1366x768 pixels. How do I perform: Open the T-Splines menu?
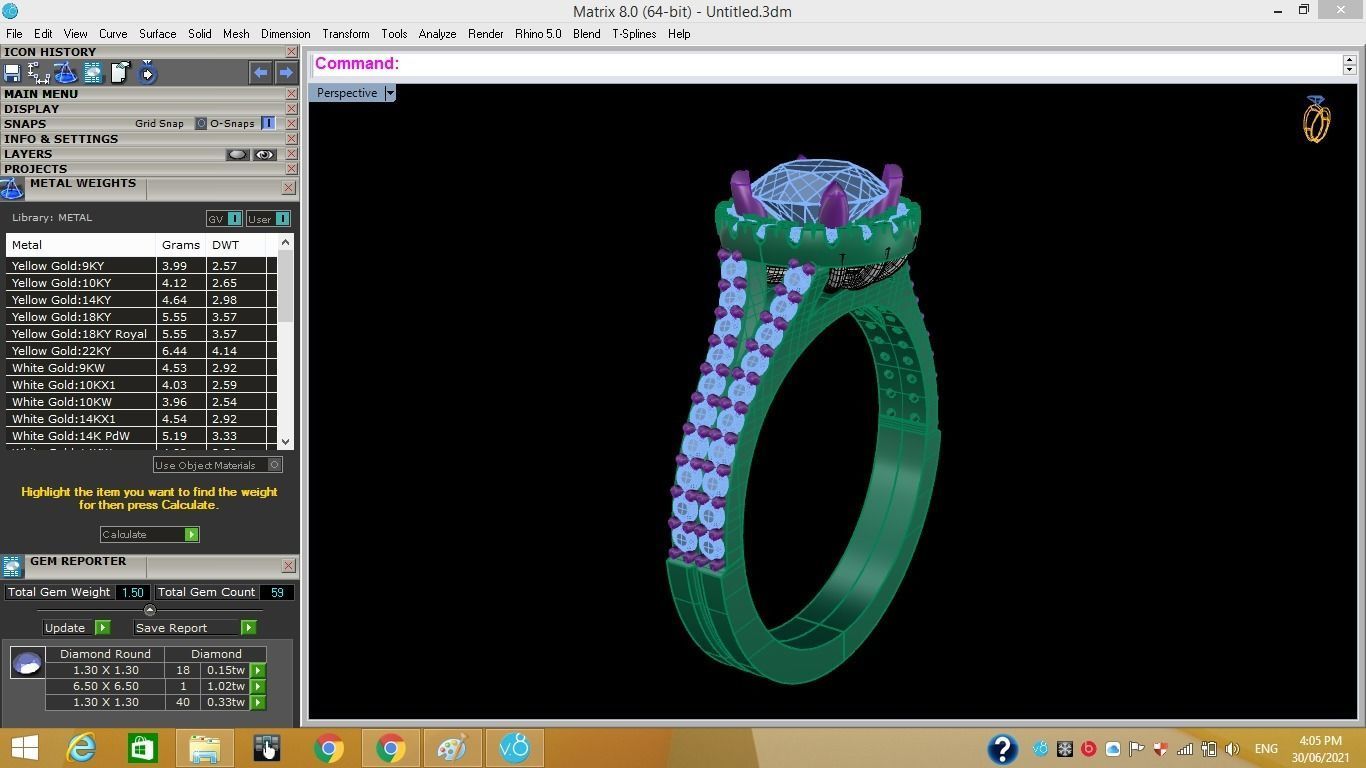coord(634,33)
